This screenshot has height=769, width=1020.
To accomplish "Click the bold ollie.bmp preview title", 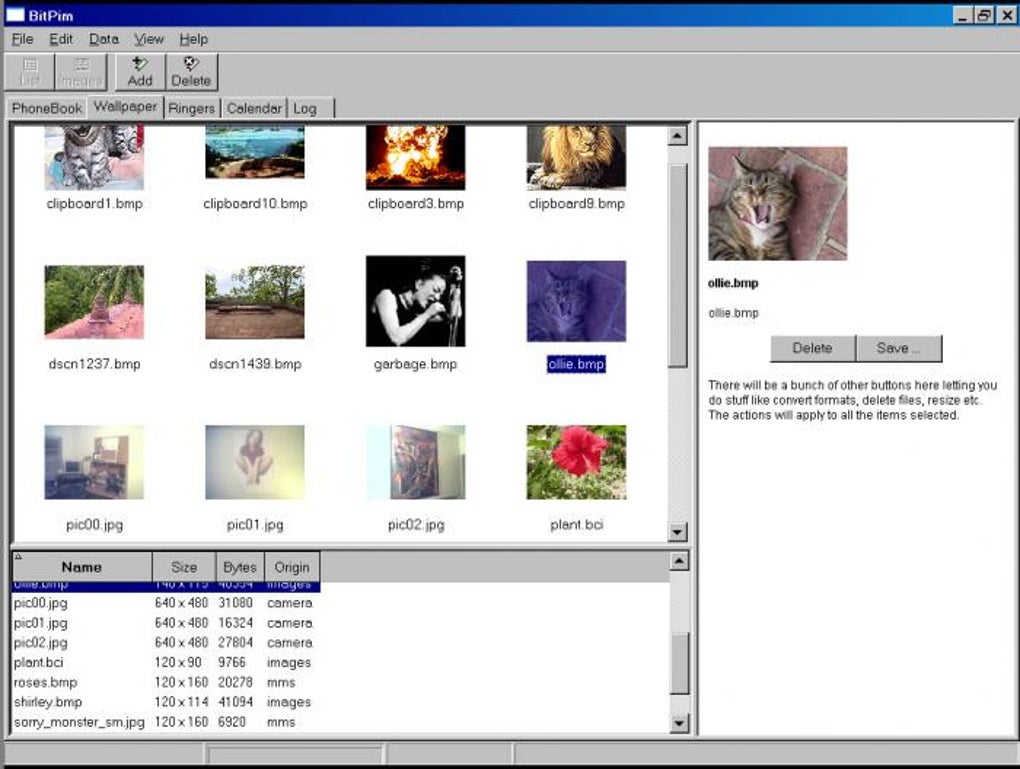I will pyautogui.click(x=733, y=283).
